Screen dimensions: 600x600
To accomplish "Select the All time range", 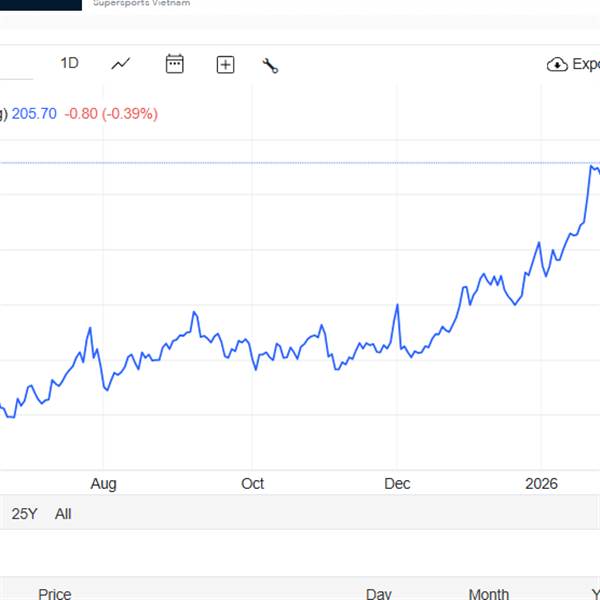I will point(63,514).
